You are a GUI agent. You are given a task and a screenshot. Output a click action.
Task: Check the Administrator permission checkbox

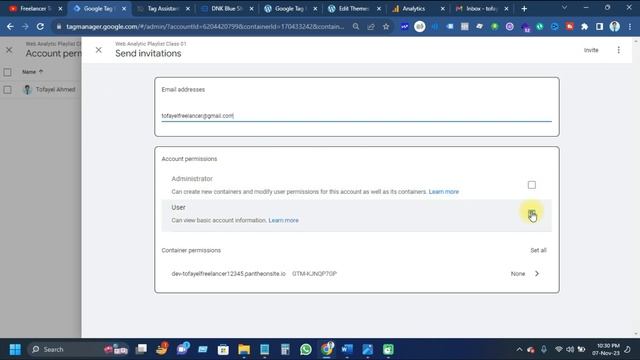click(x=531, y=185)
